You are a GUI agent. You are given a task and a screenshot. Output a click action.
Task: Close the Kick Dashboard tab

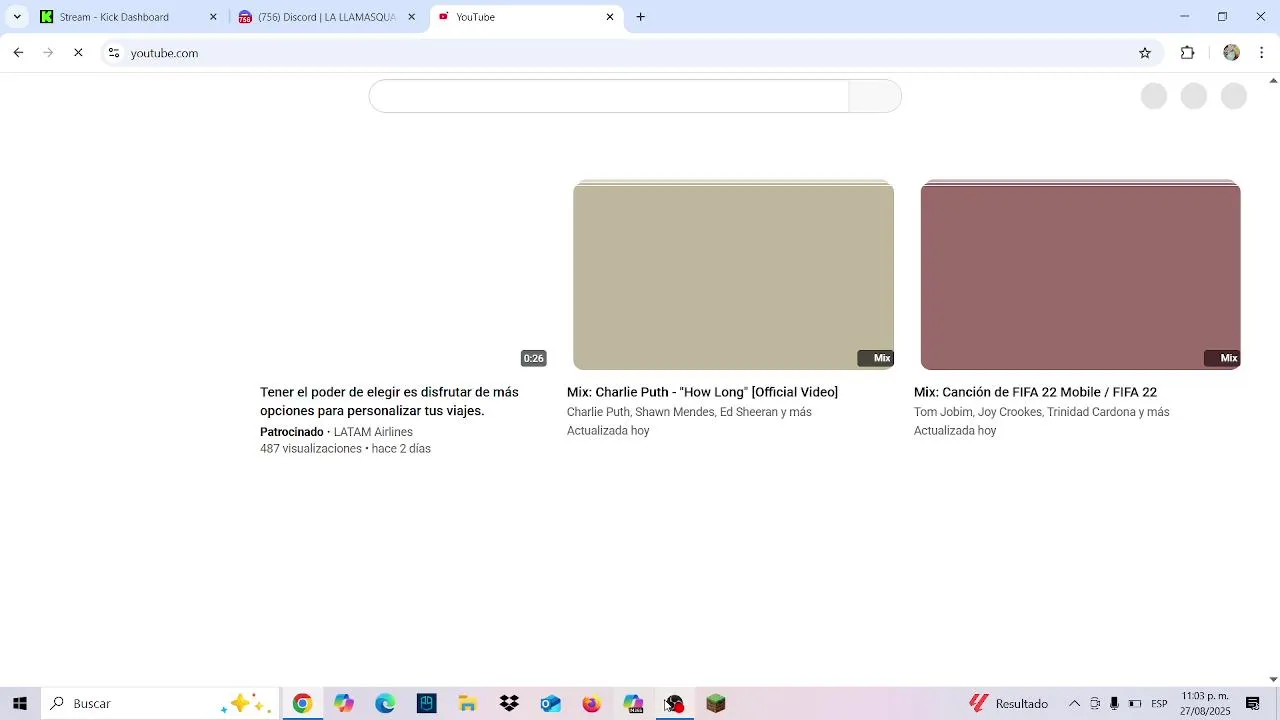pos(213,17)
